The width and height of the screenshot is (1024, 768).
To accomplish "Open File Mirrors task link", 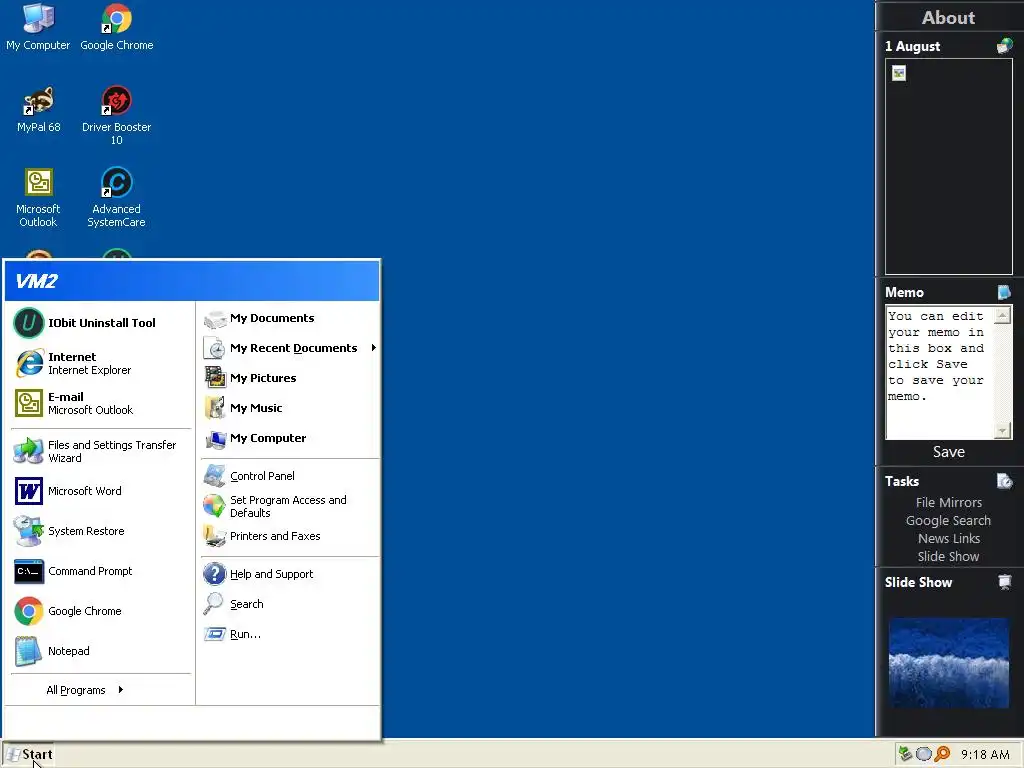I will [x=948, y=502].
